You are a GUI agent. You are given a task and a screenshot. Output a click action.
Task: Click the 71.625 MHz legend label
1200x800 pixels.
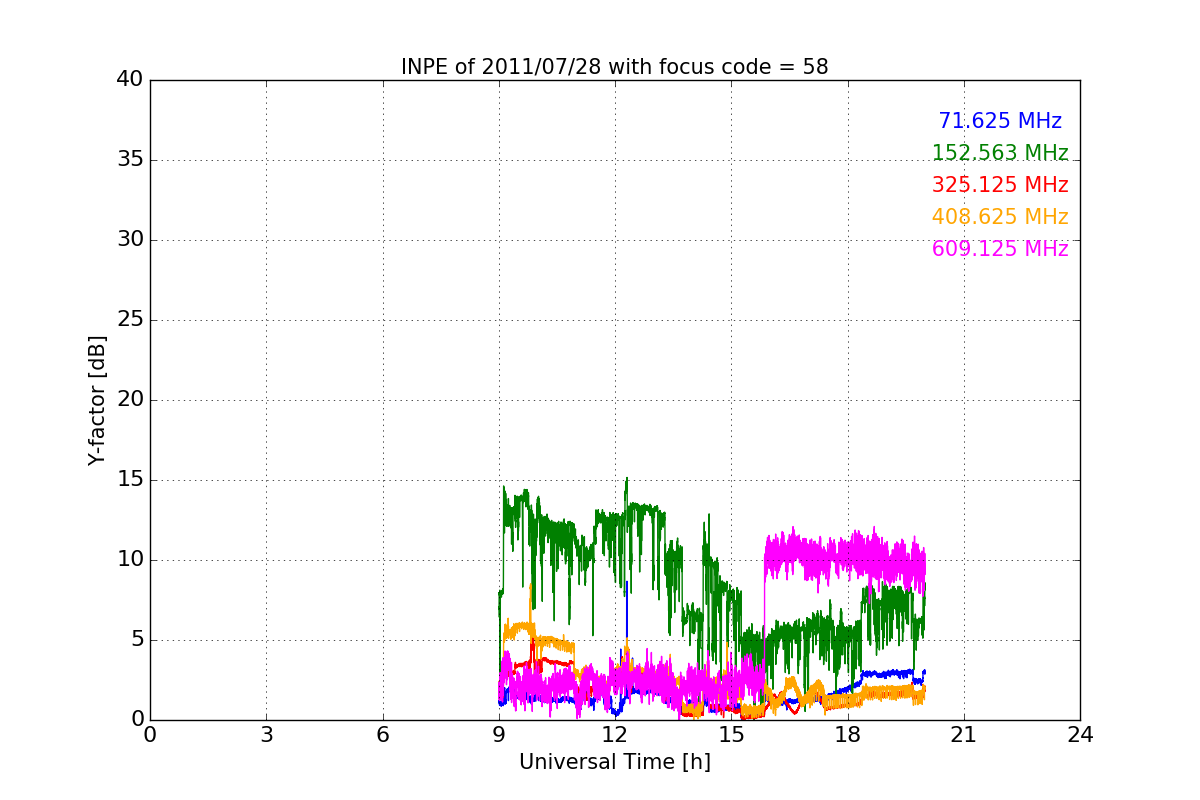click(x=1000, y=121)
